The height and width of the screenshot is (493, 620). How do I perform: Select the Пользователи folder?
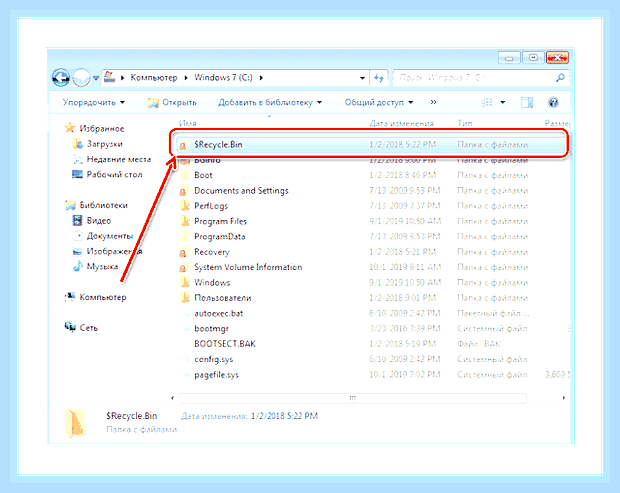tap(223, 298)
